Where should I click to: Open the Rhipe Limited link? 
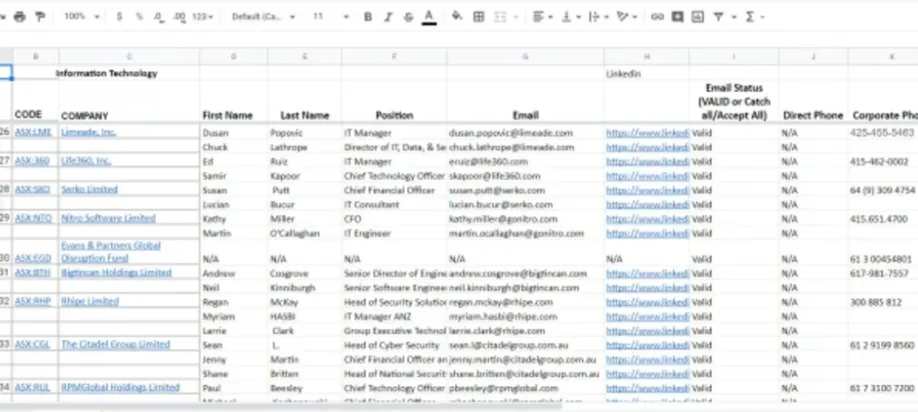pos(90,301)
